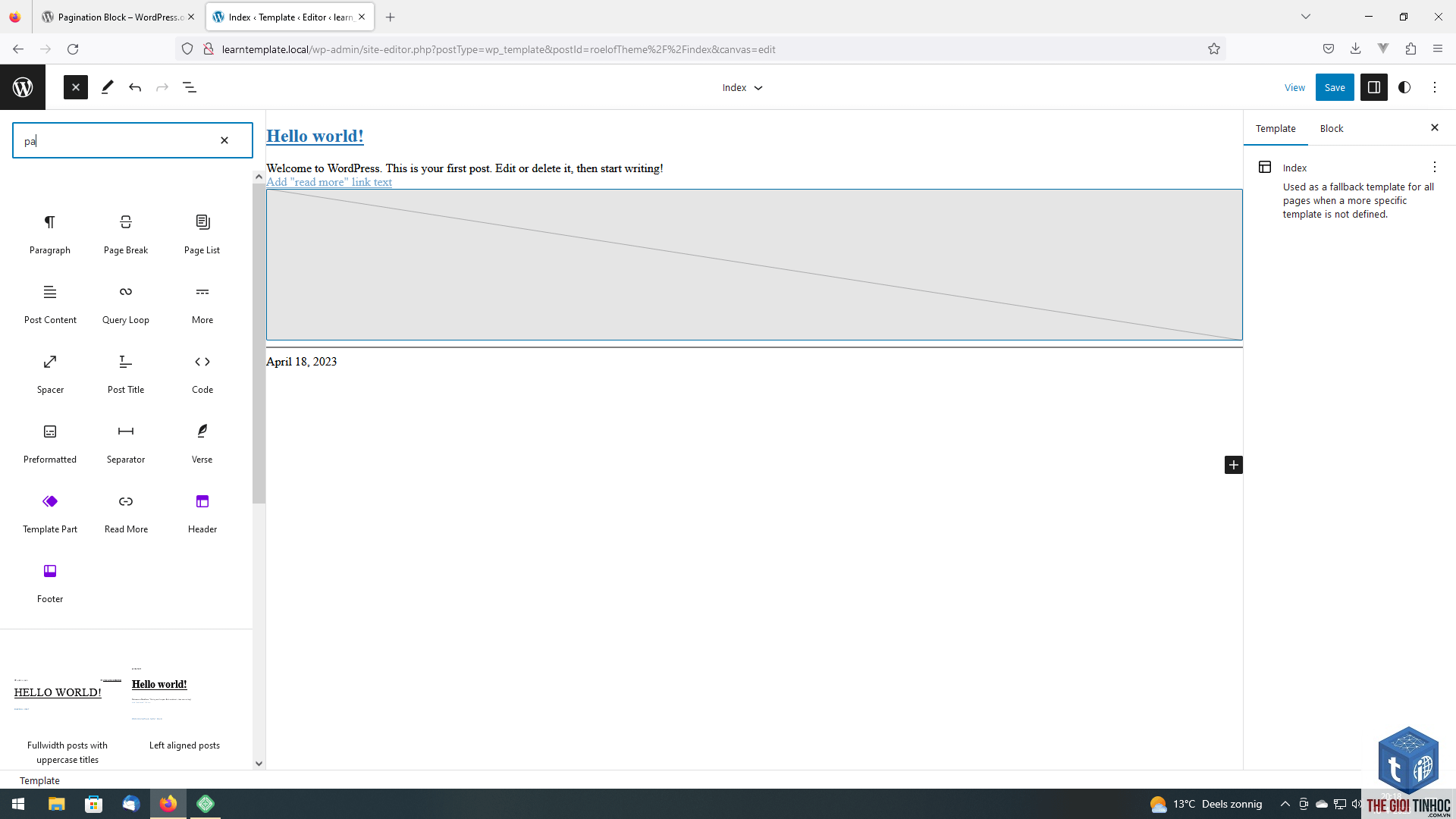Switch to the Template tab

[x=1276, y=129]
